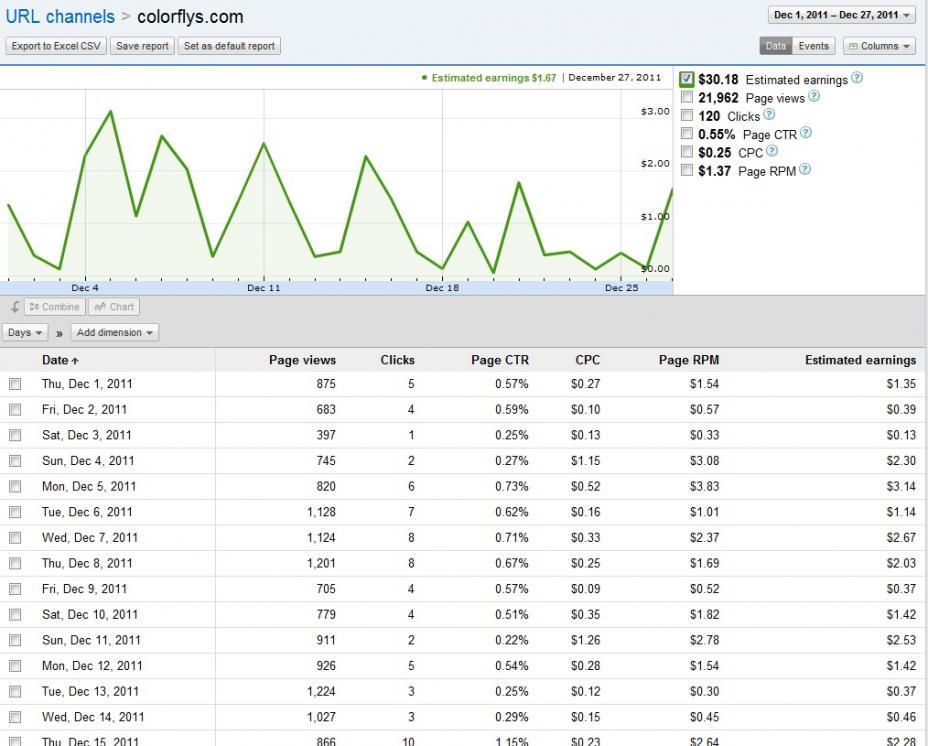Screen dimensions: 928x746
Task: Sort by Page views column header
Action: click(x=302, y=360)
